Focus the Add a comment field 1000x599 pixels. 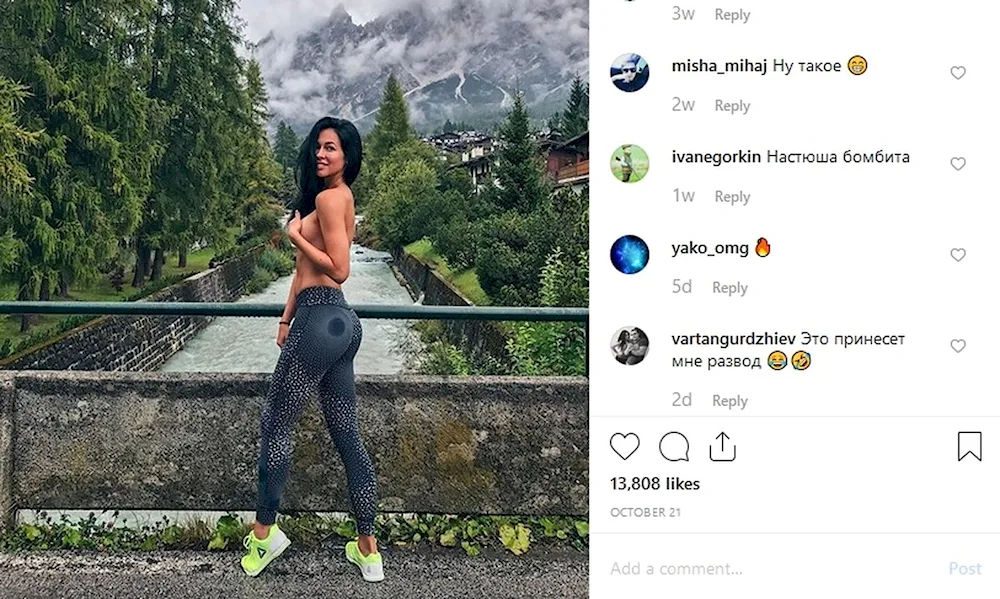(772, 568)
